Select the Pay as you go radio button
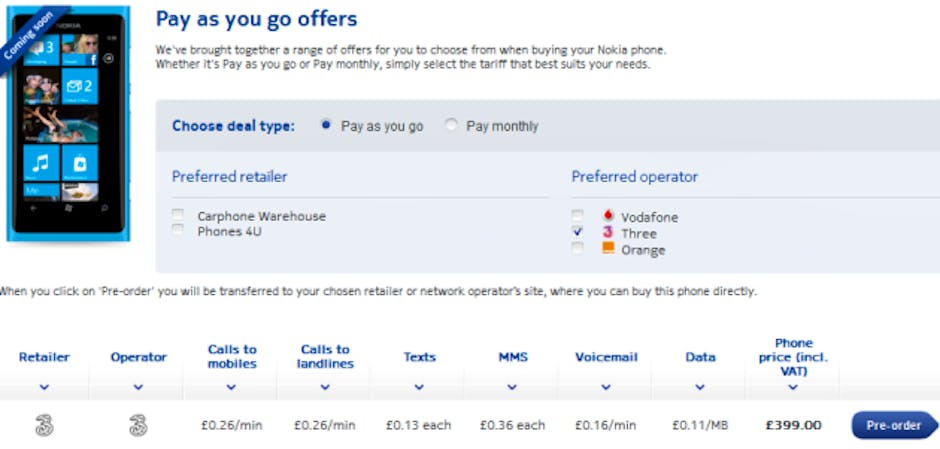This screenshot has height=449, width=940. [x=326, y=125]
